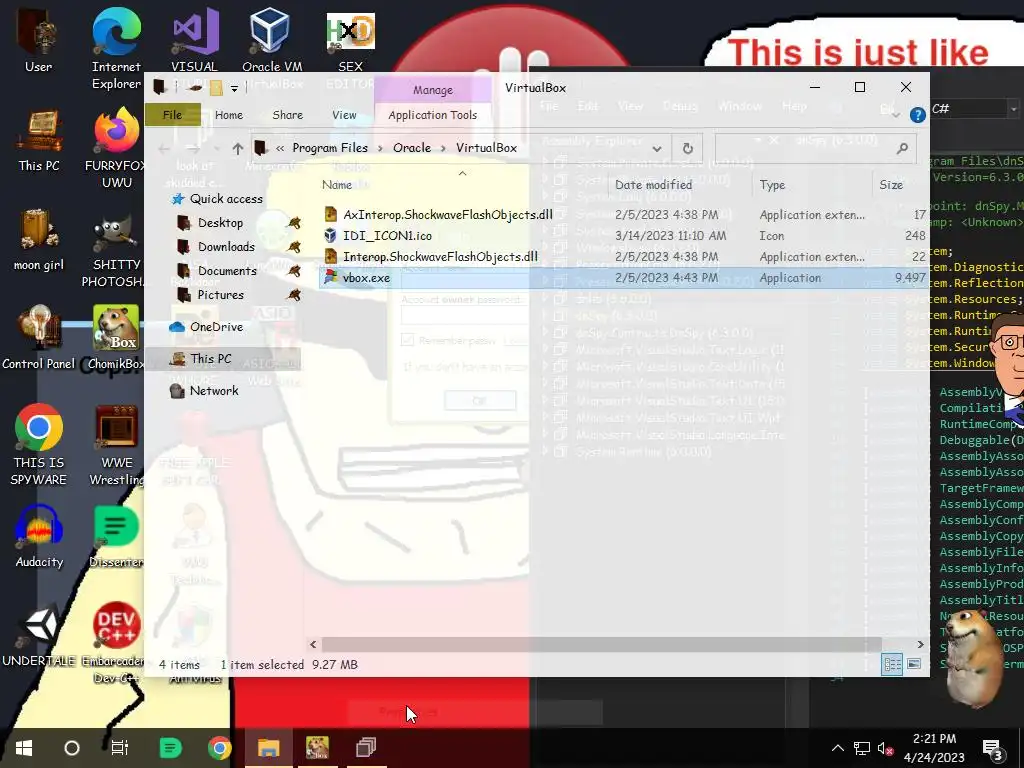Open address bar history dropdown

657,148
